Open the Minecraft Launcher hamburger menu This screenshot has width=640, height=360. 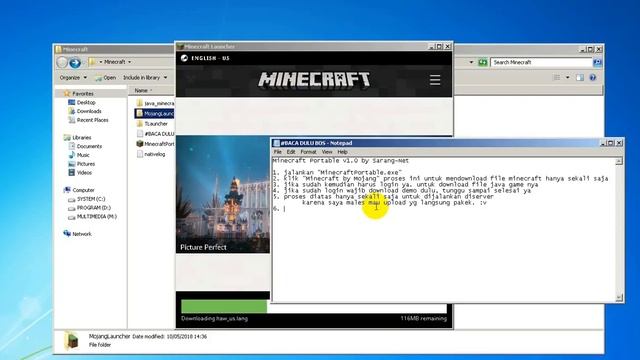(435, 80)
